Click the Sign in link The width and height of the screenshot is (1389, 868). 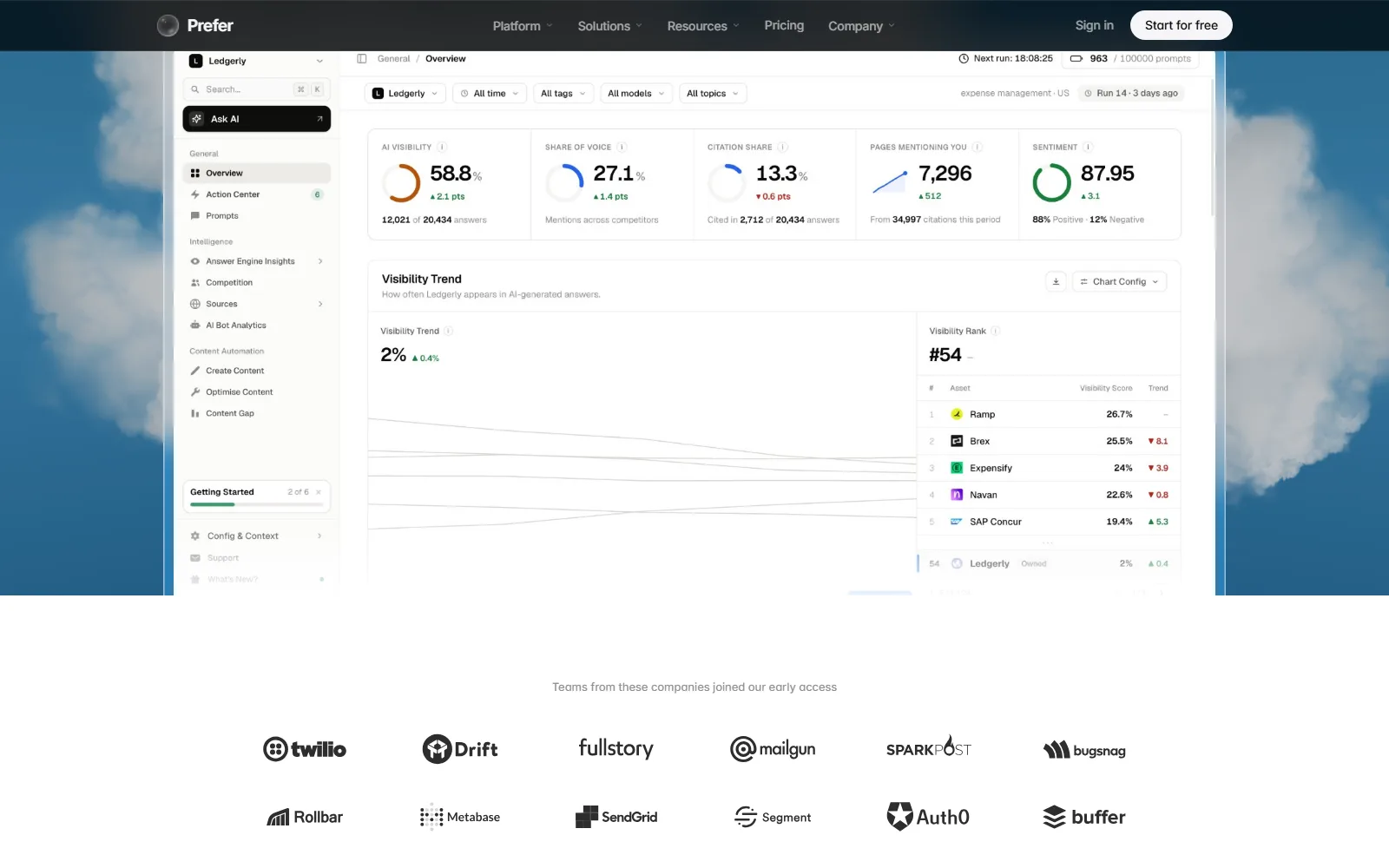tap(1094, 25)
